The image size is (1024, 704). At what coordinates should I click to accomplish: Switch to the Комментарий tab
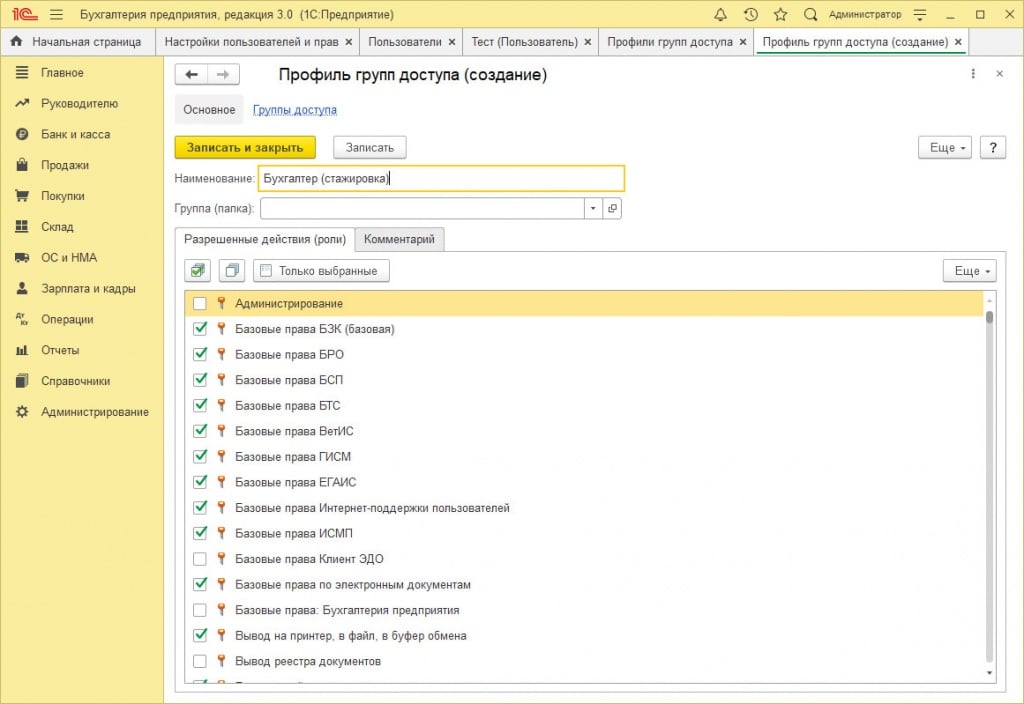click(399, 240)
